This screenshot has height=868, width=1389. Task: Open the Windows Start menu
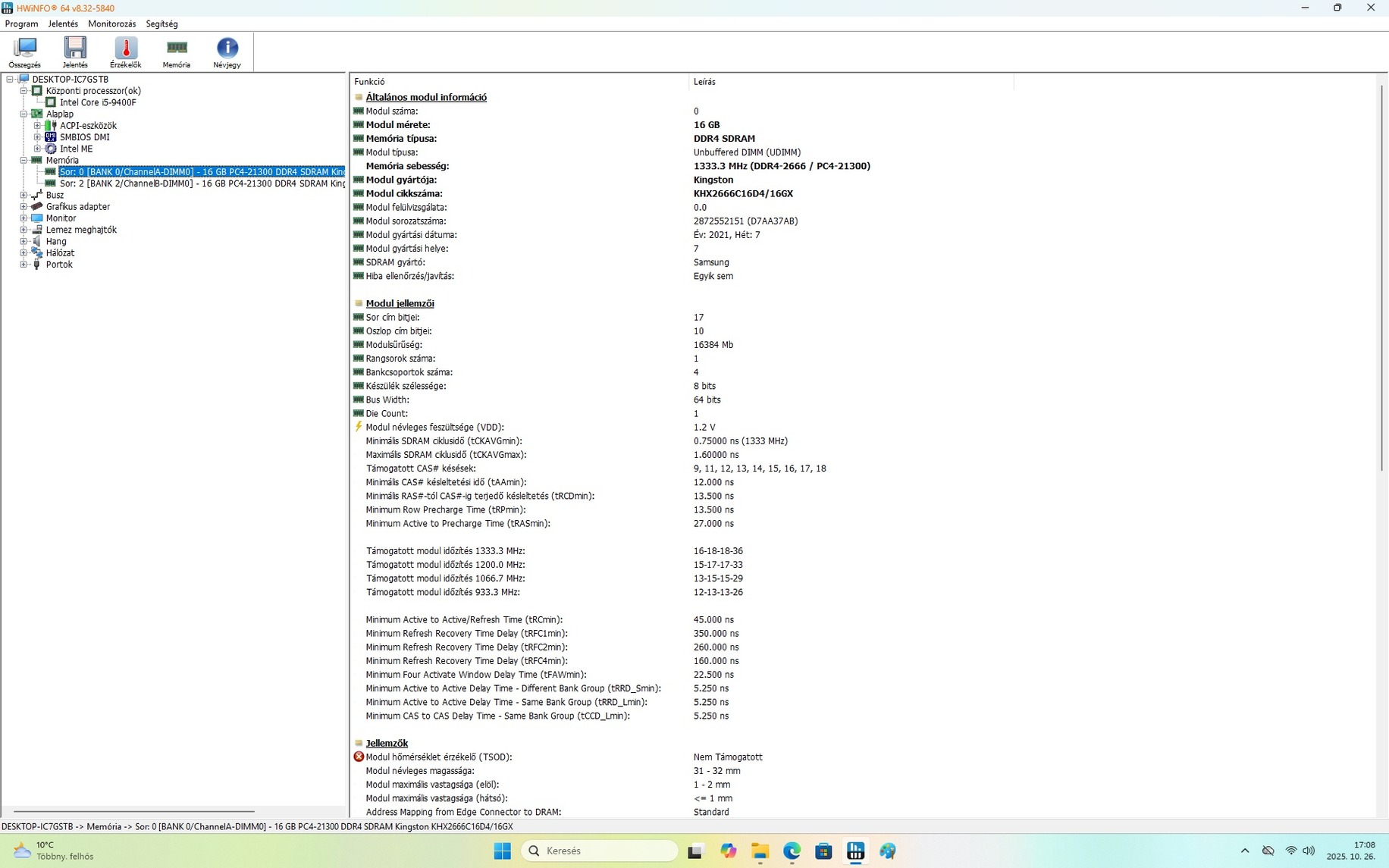pos(502,851)
